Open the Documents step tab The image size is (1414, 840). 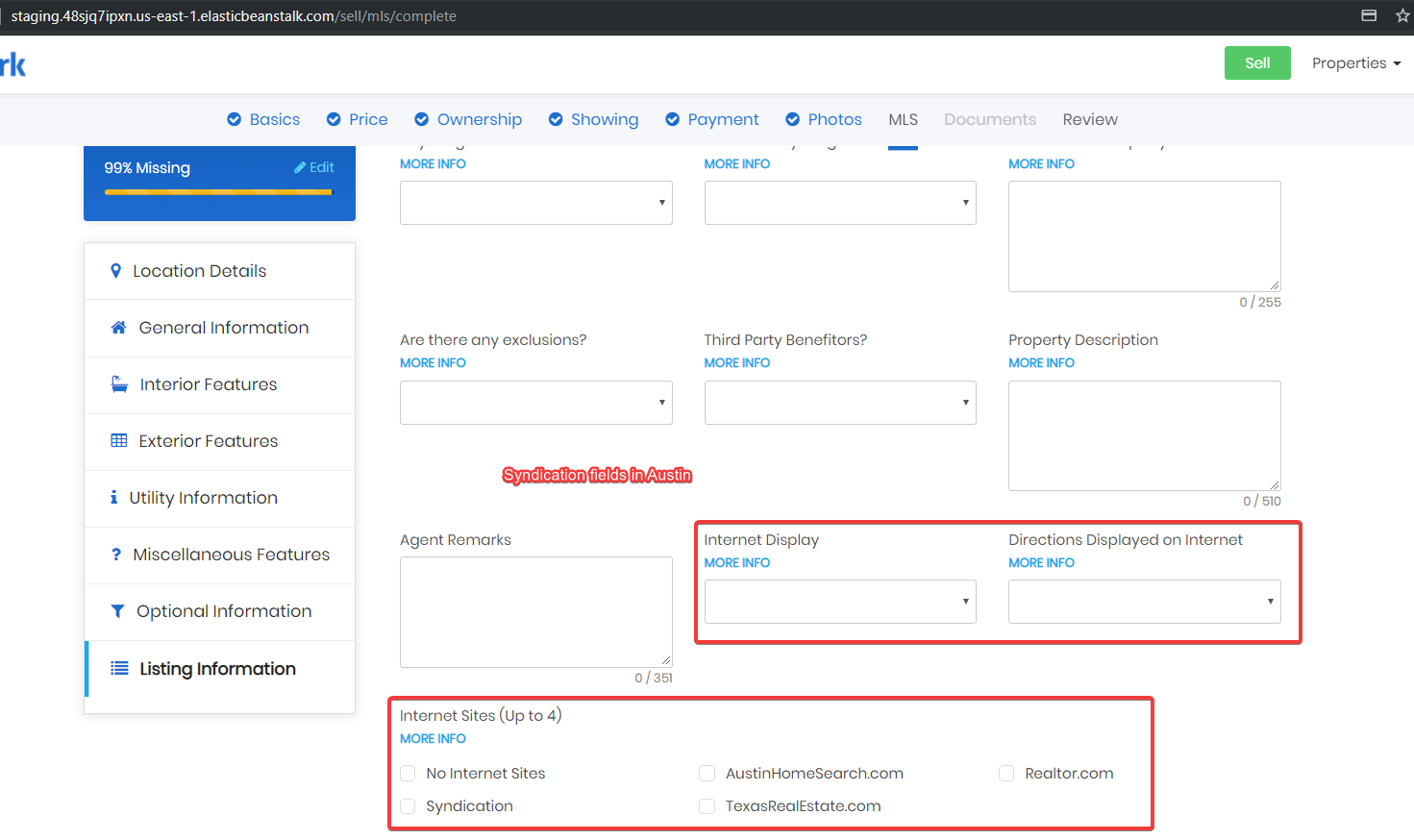(x=990, y=119)
